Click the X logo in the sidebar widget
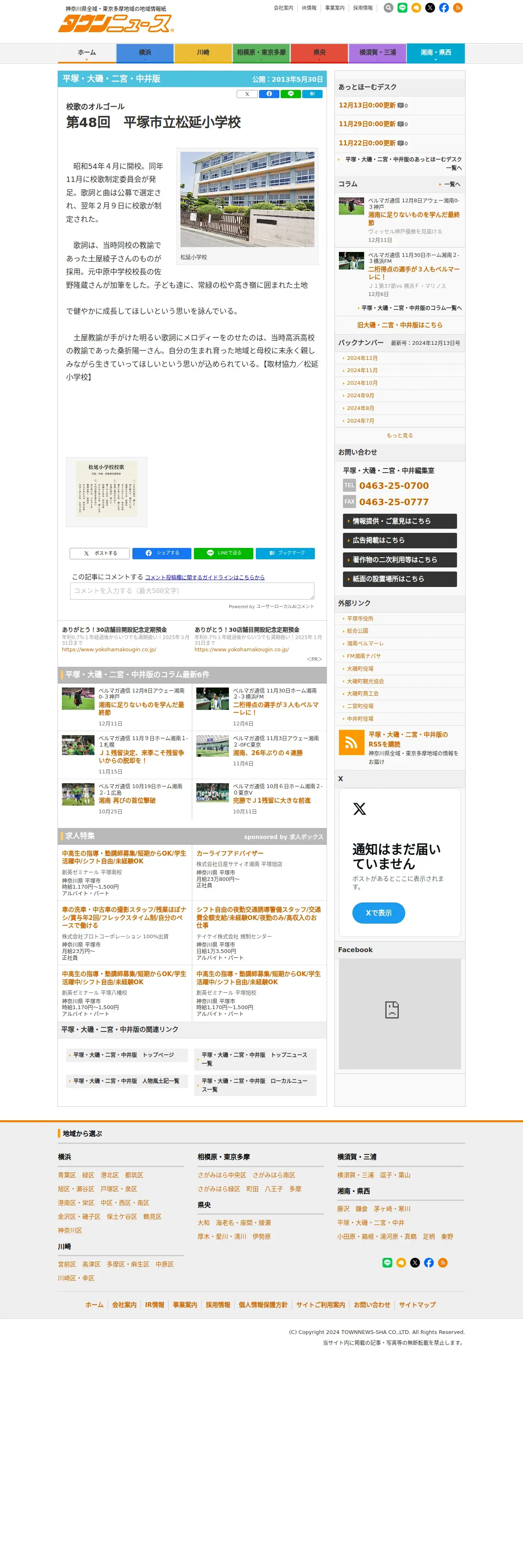 click(360, 808)
